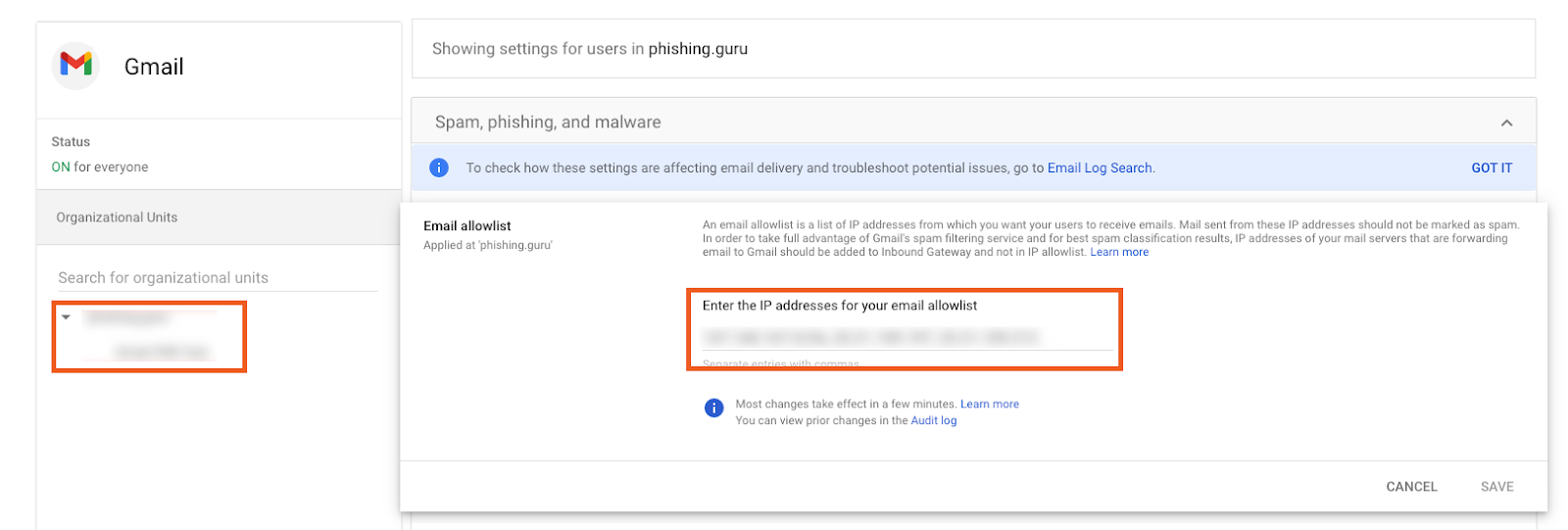The height and width of the screenshot is (530, 1568).
Task: Focus the email allowlist IP addresses field
Action: tap(907, 337)
